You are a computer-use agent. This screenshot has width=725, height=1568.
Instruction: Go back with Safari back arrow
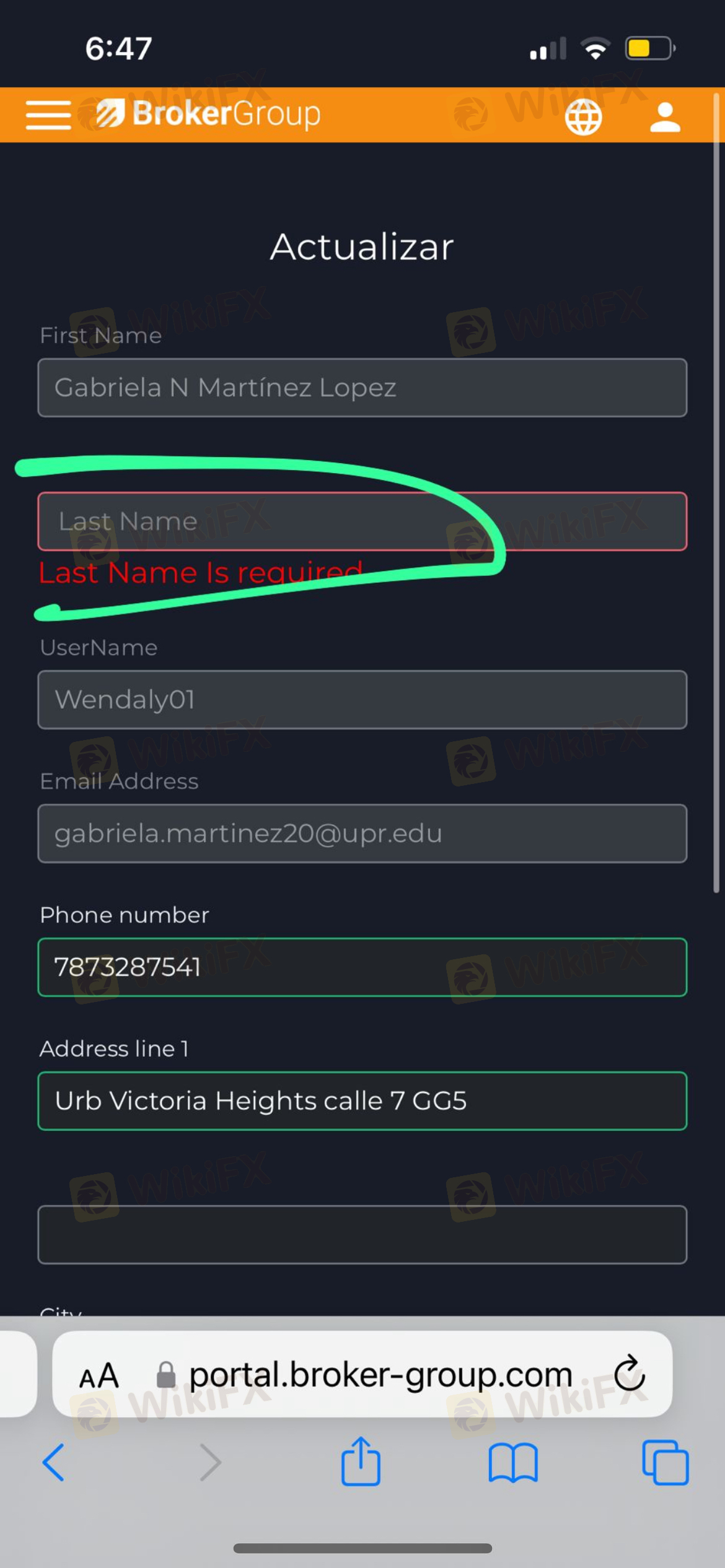(x=53, y=1462)
